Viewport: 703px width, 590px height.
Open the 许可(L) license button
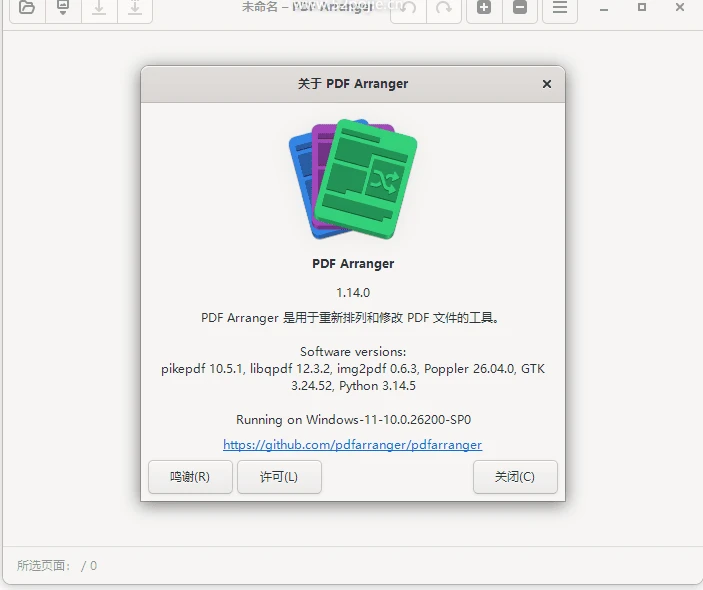click(x=279, y=477)
